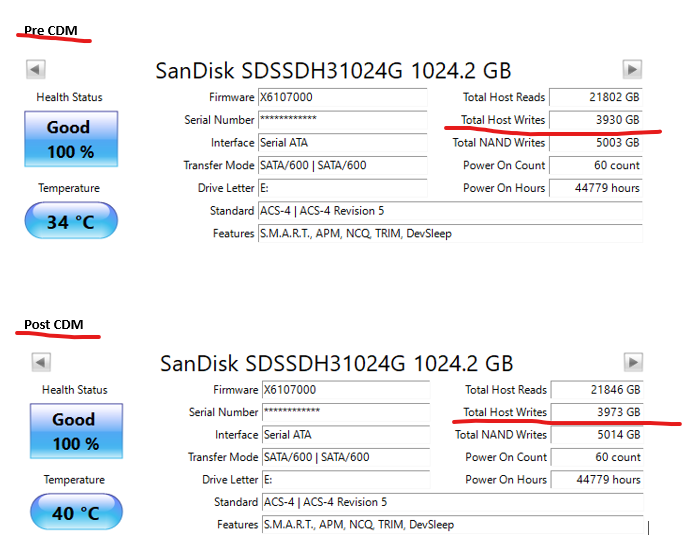Click SanDisk model title in Post CDM panel

(x=337, y=363)
